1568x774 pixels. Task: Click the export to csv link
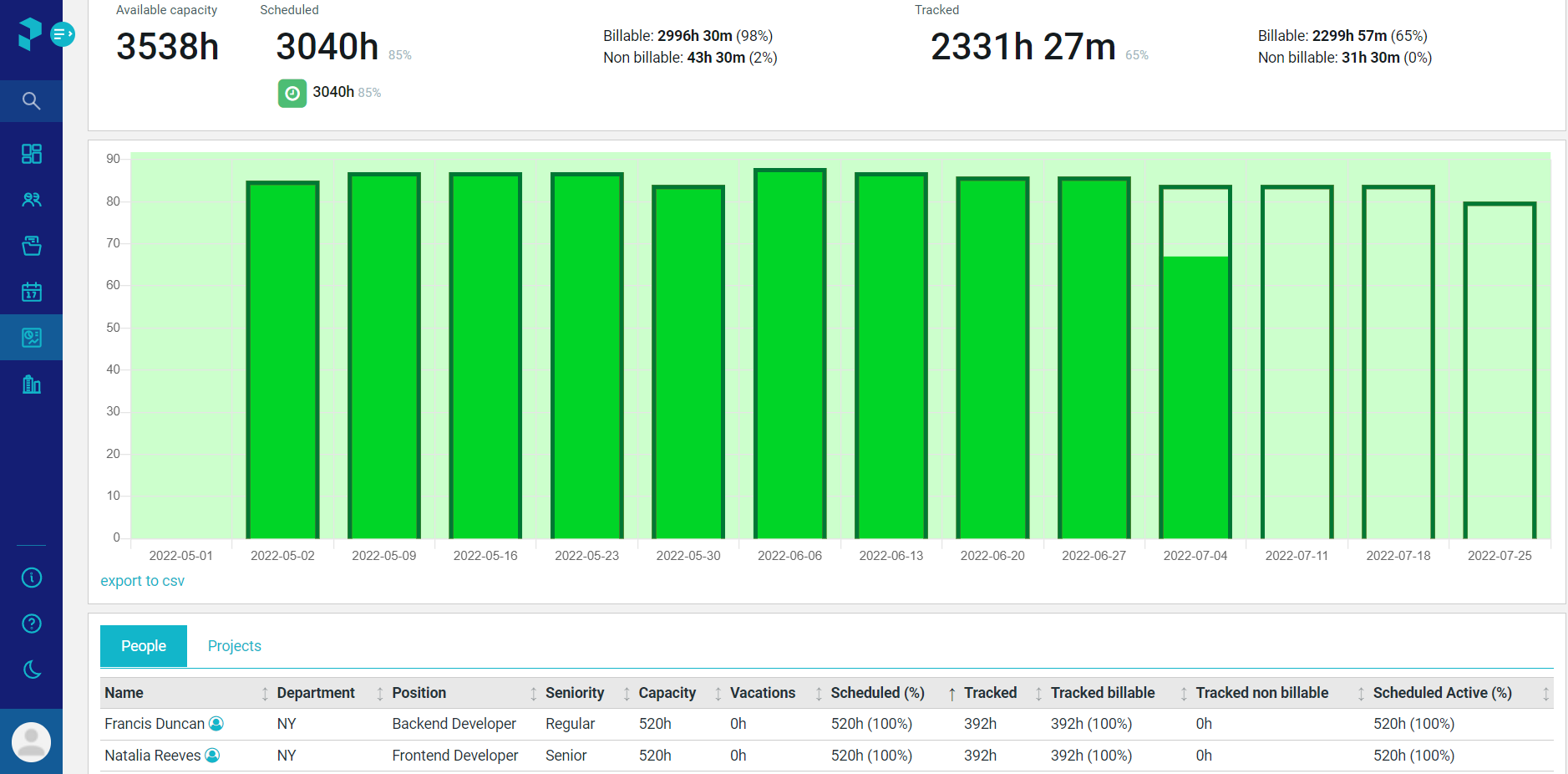click(x=143, y=581)
